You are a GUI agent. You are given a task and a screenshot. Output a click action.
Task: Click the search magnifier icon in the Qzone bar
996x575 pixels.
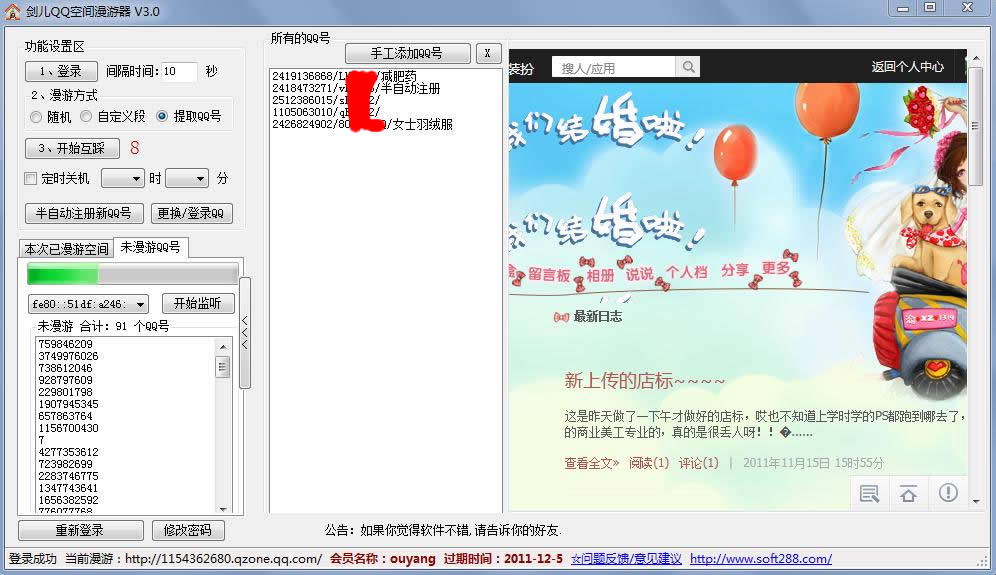pyautogui.click(x=688, y=67)
